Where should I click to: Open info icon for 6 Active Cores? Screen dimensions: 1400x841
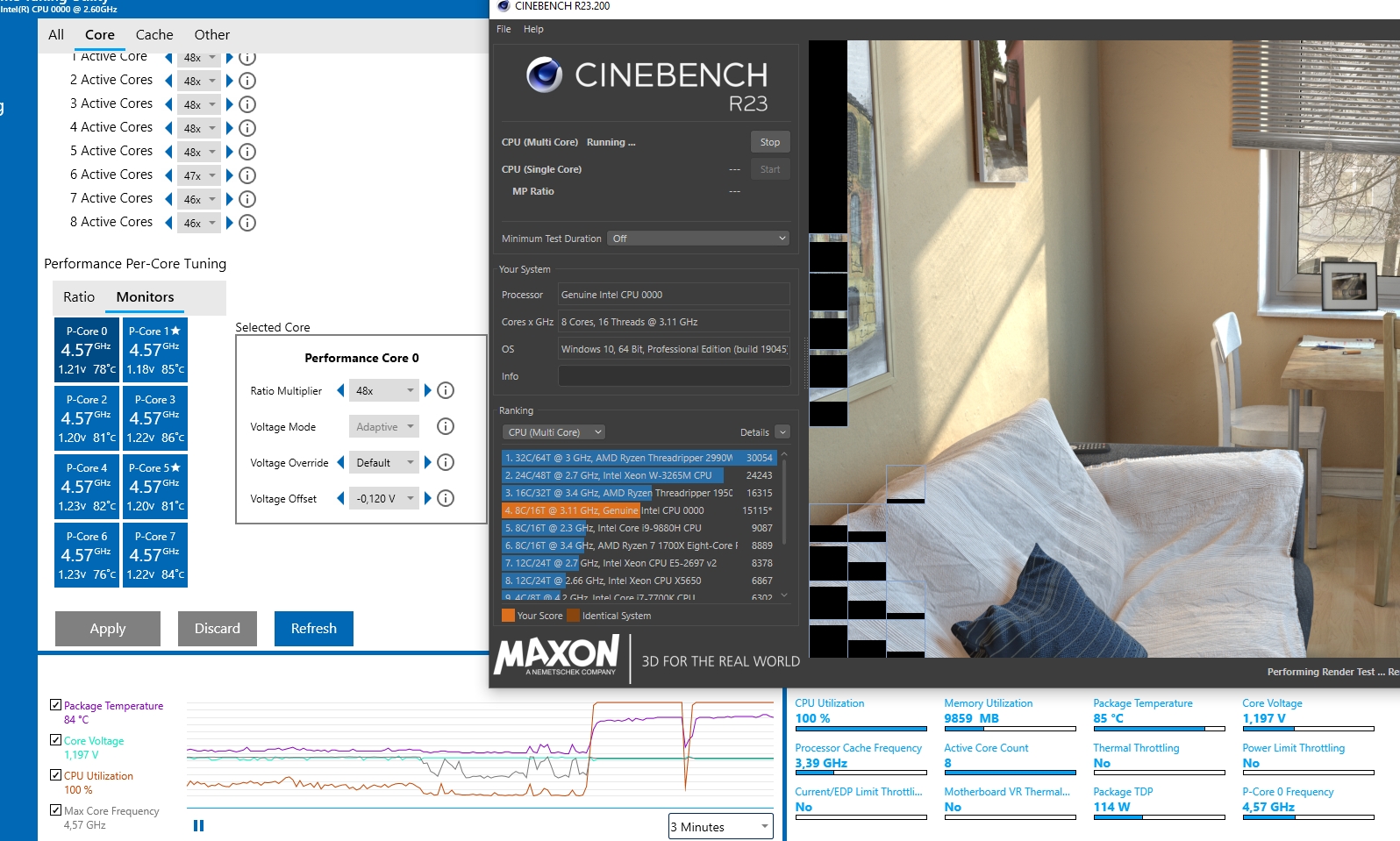[247, 175]
